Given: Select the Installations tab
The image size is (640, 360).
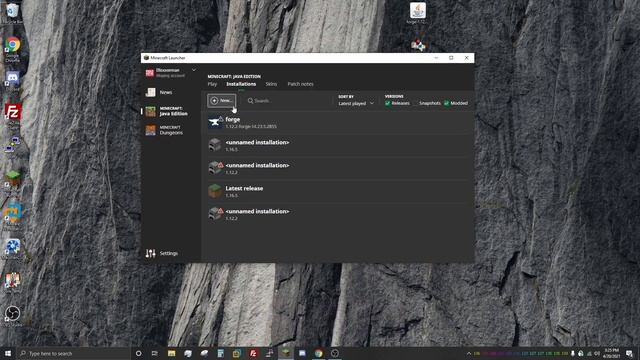Looking at the screenshot, I should click(241, 84).
